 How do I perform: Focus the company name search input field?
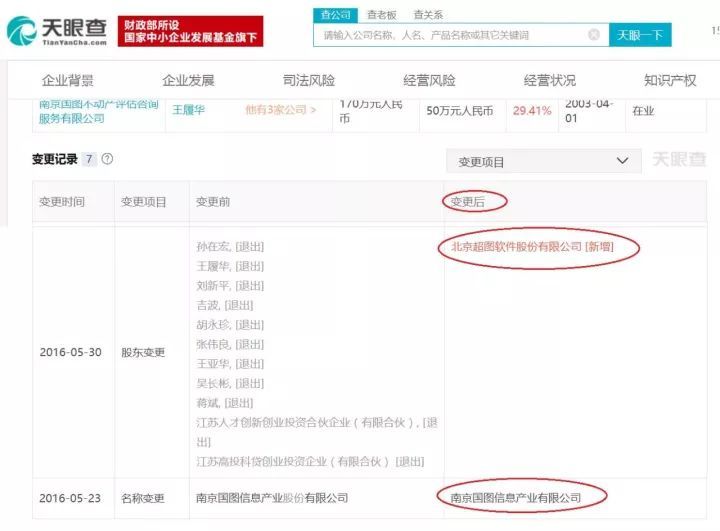[x=461, y=35]
